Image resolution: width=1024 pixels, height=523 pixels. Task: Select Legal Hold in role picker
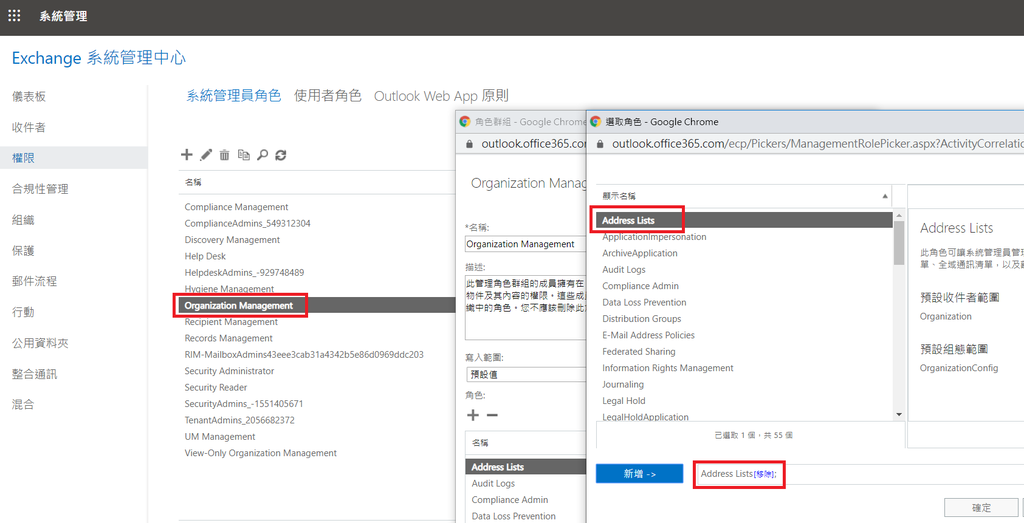tap(624, 400)
